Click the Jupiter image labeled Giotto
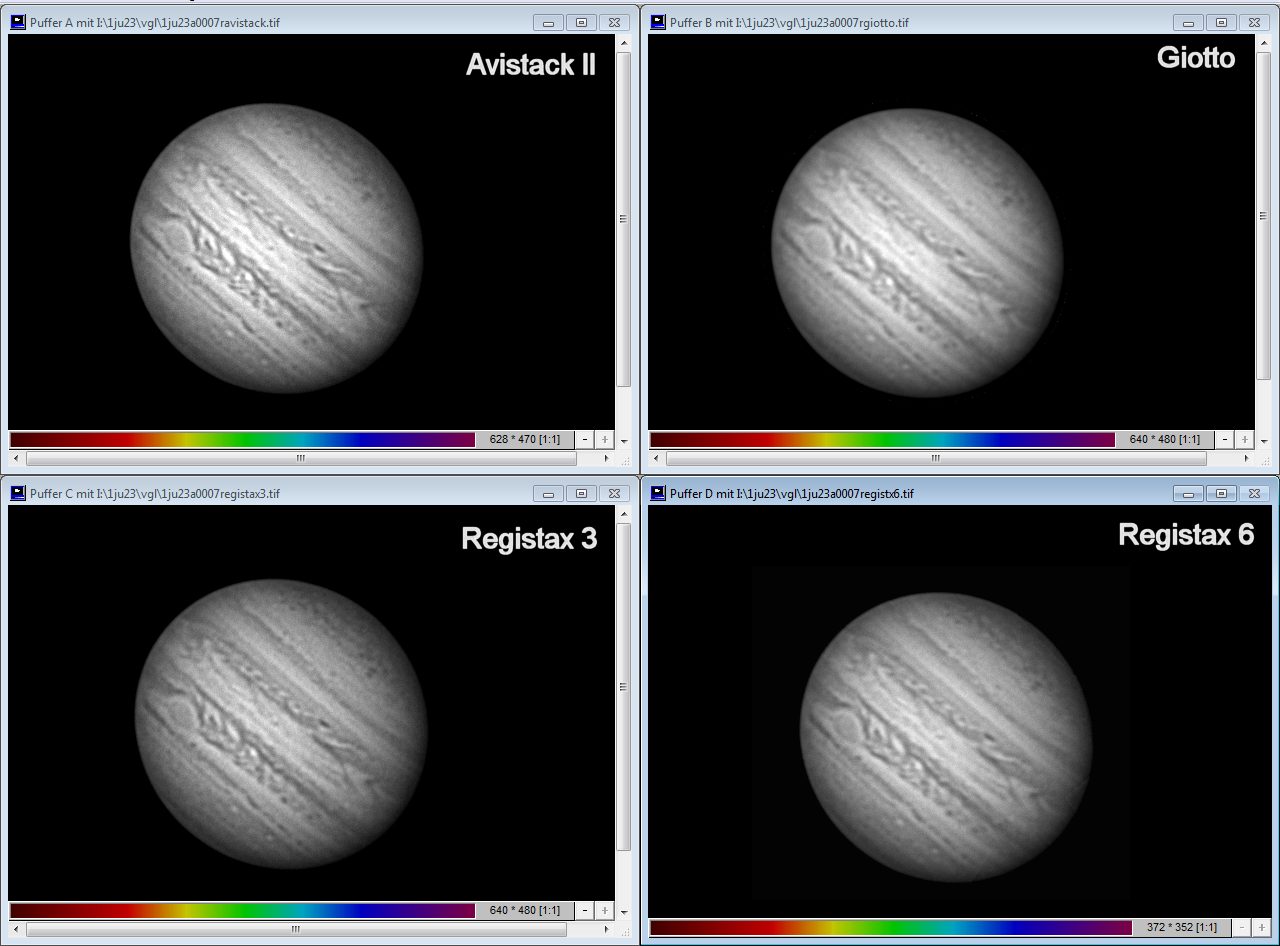 [917, 253]
